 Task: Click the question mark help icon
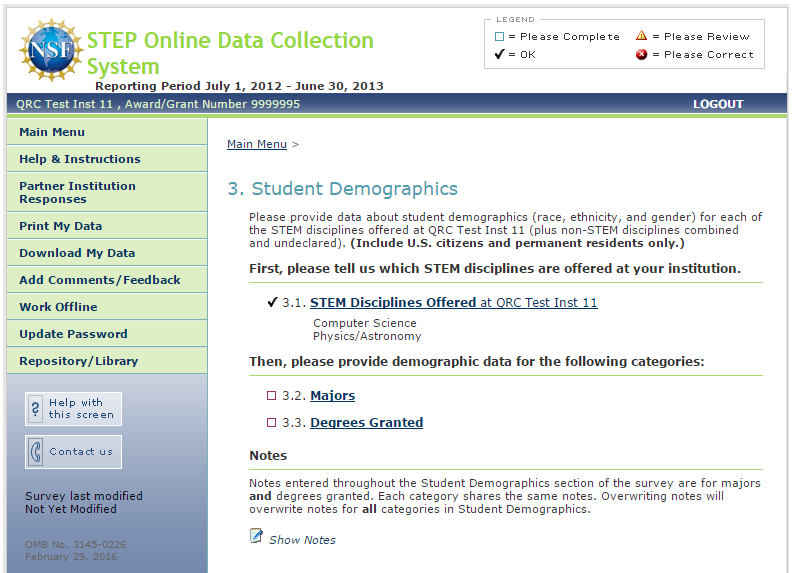click(x=36, y=408)
